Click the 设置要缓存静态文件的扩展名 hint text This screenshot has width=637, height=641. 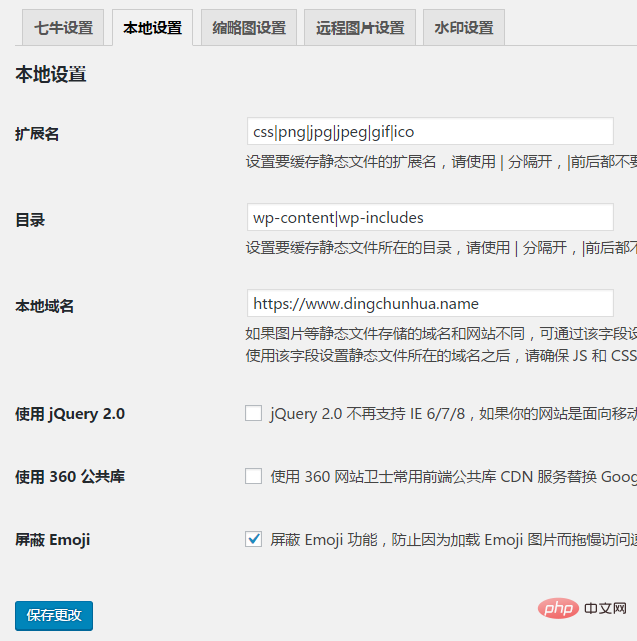[441, 162]
